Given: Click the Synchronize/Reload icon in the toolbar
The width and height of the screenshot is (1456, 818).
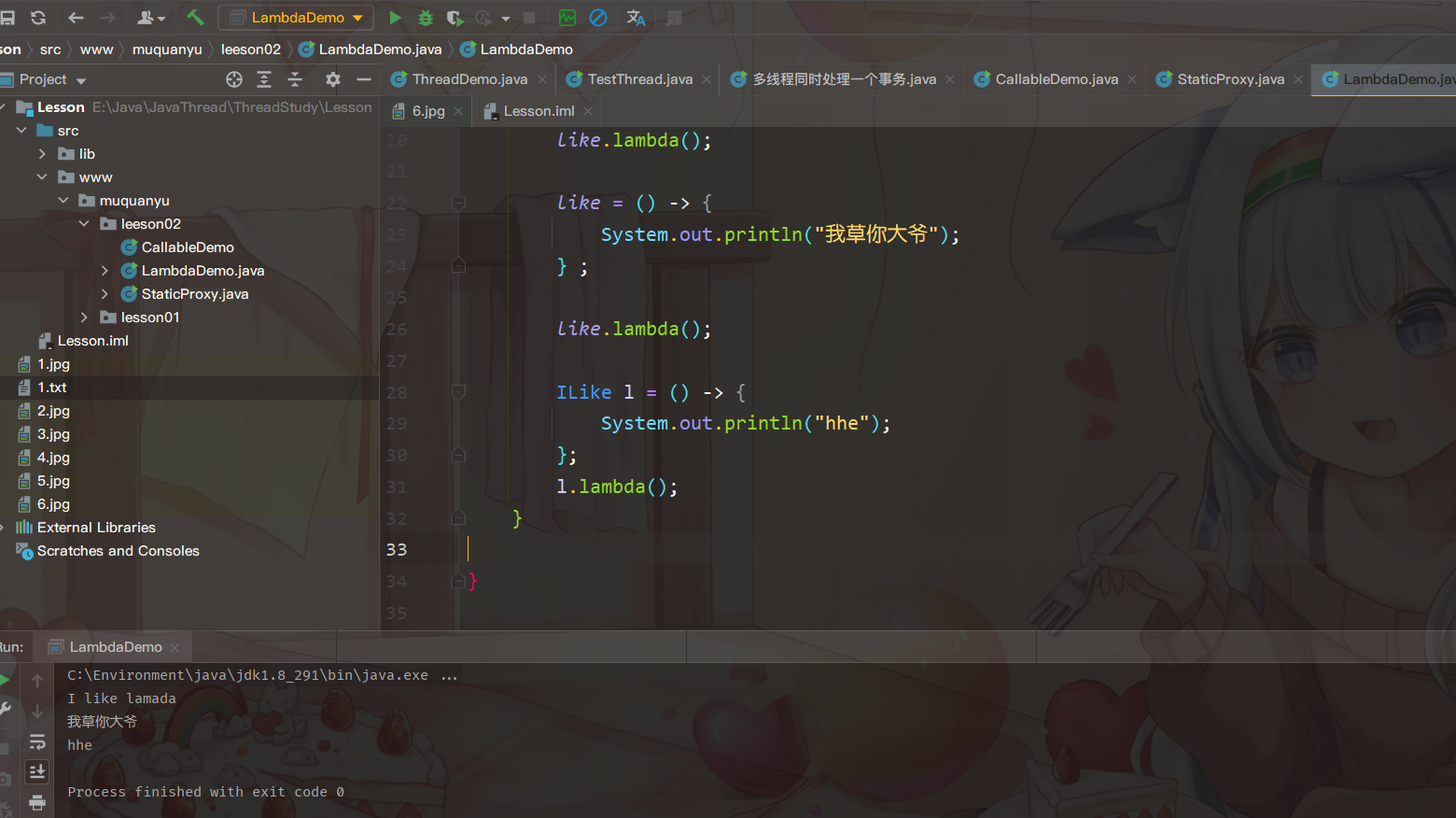Looking at the screenshot, I should pos(38,18).
